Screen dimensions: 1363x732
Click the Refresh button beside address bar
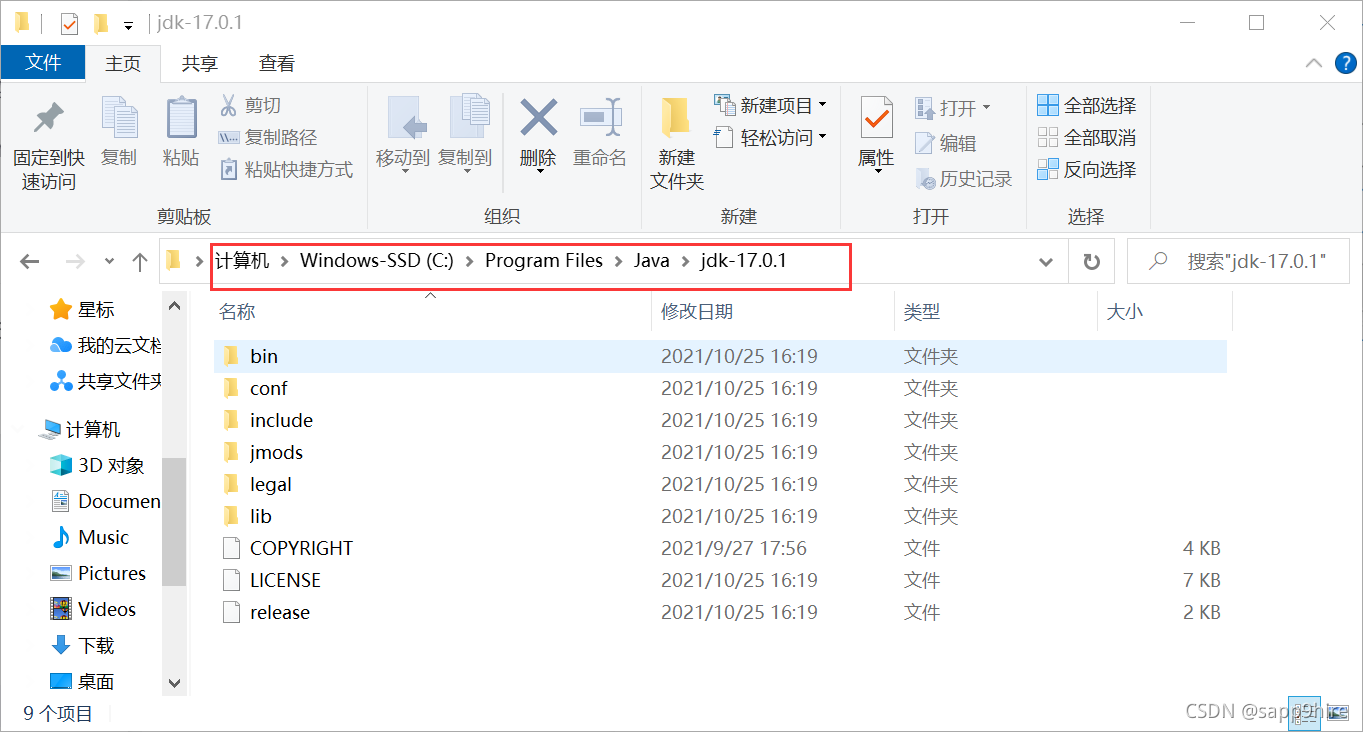[1091, 262]
